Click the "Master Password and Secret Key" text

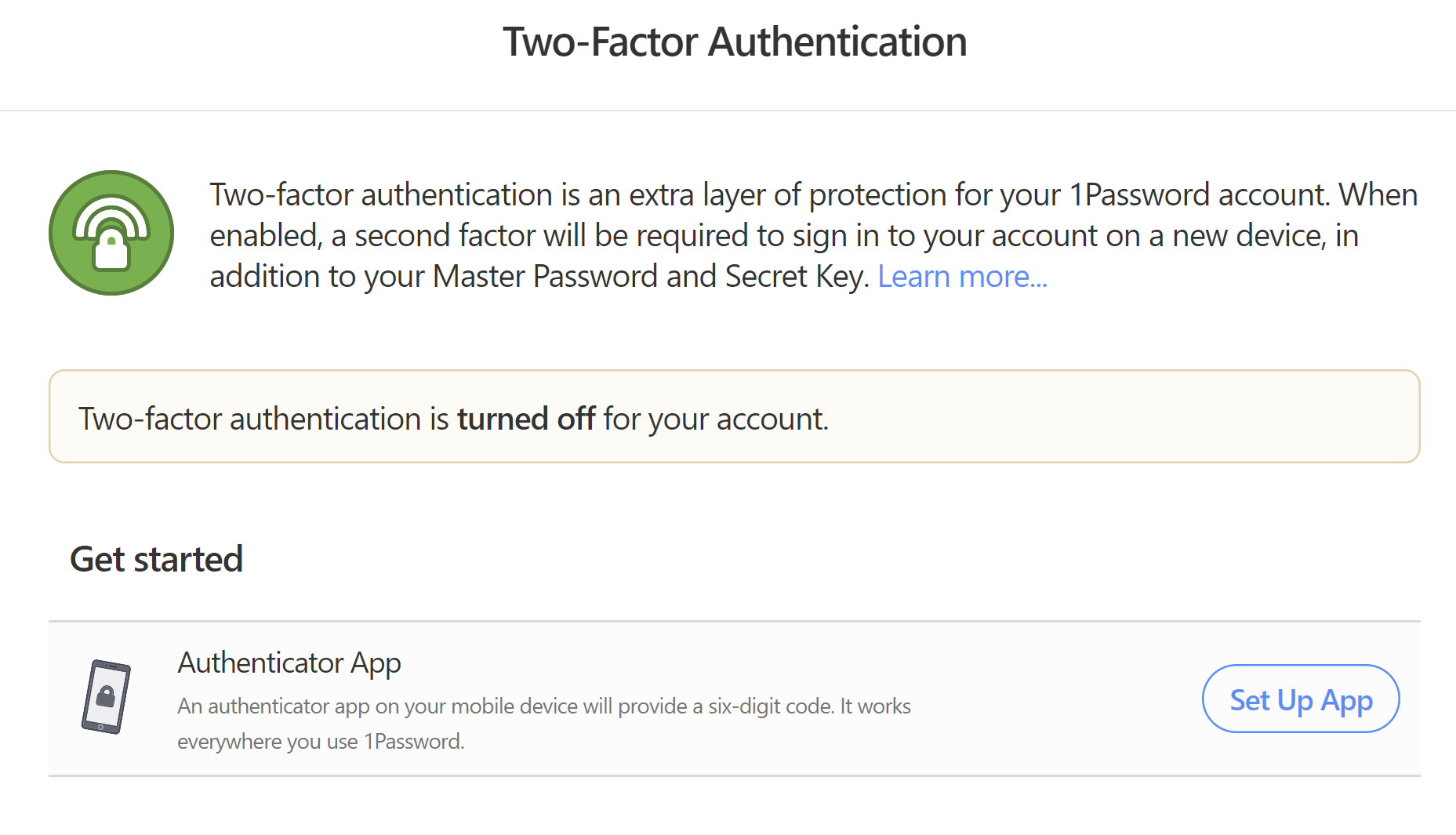point(649,277)
